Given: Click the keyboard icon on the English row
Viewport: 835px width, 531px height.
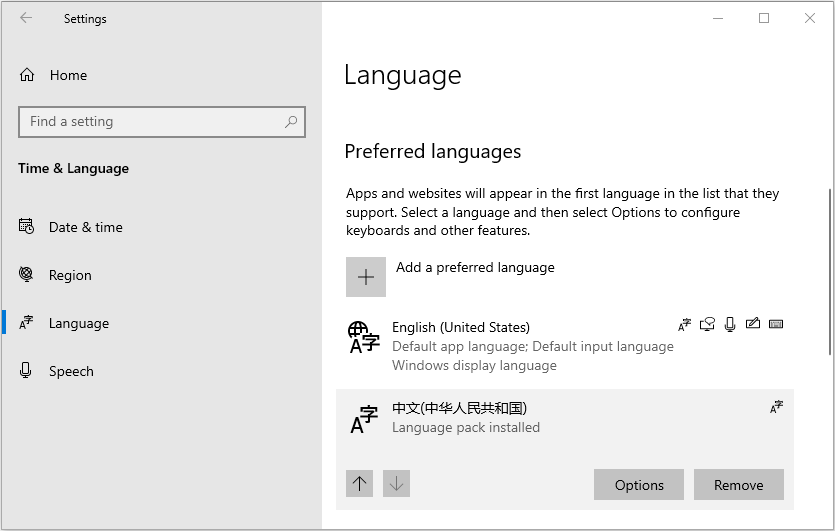Looking at the screenshot, I should click(776, 324).
